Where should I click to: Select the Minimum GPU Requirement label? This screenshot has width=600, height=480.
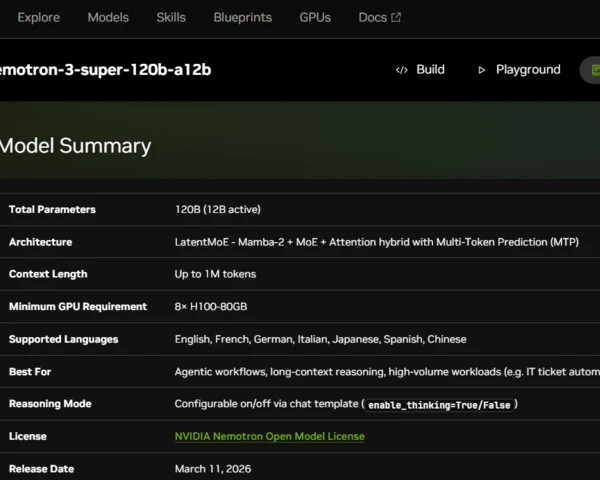(78, 307)
